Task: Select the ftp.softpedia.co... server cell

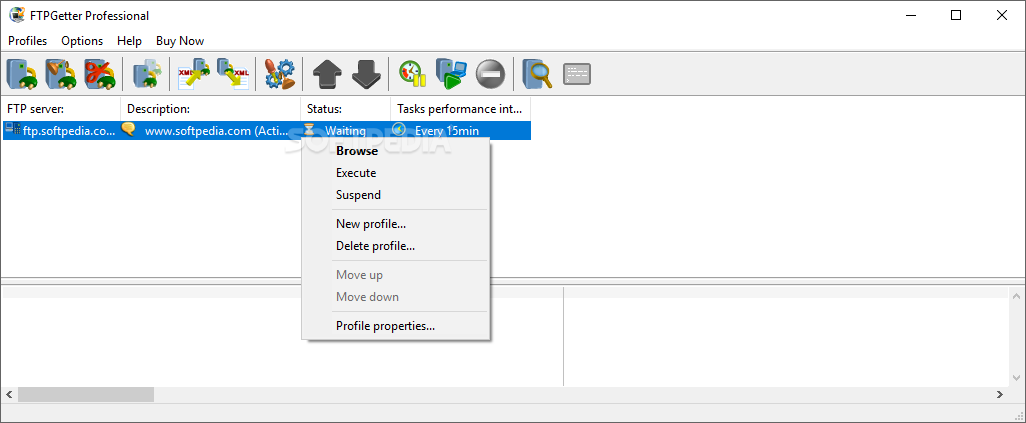Action: tap(62, 130)
